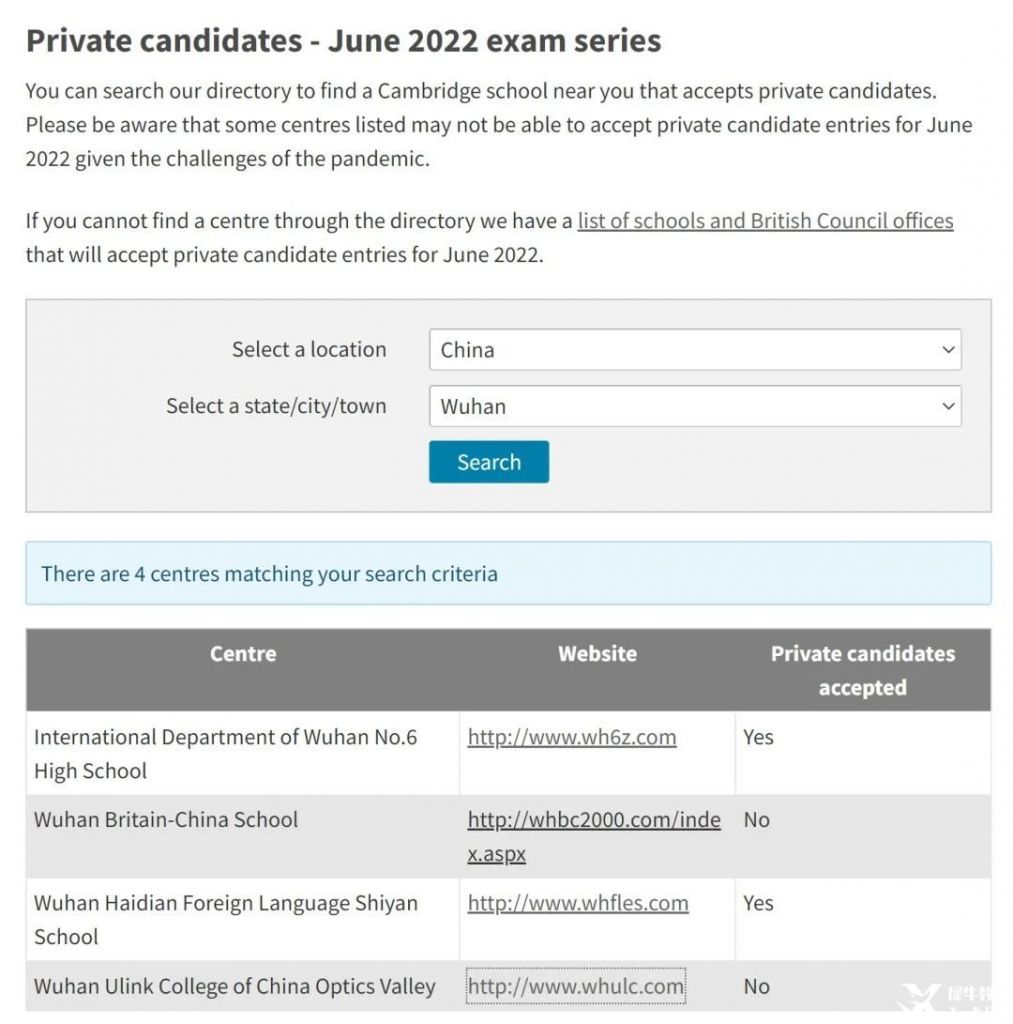
Task: Select the Wuhan Ulink College of China Optics Valley row
Action: tap(508, 986)
